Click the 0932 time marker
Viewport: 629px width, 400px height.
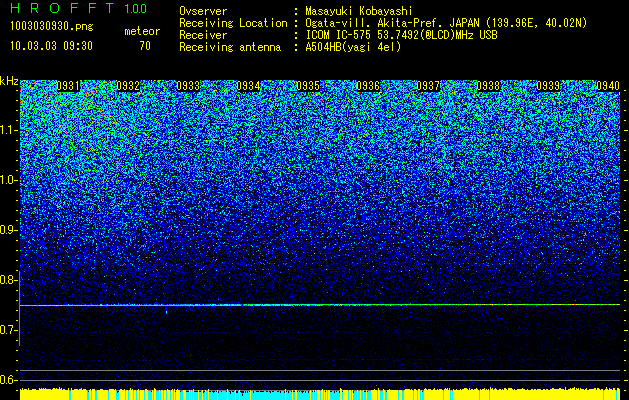pyautogui.click(x=128, y=86)
